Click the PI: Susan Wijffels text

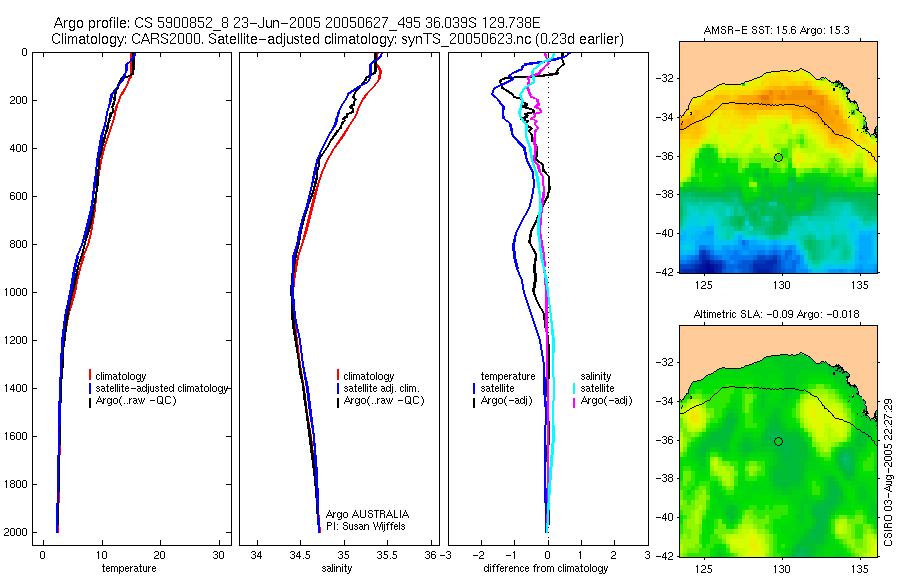[366, 526]
